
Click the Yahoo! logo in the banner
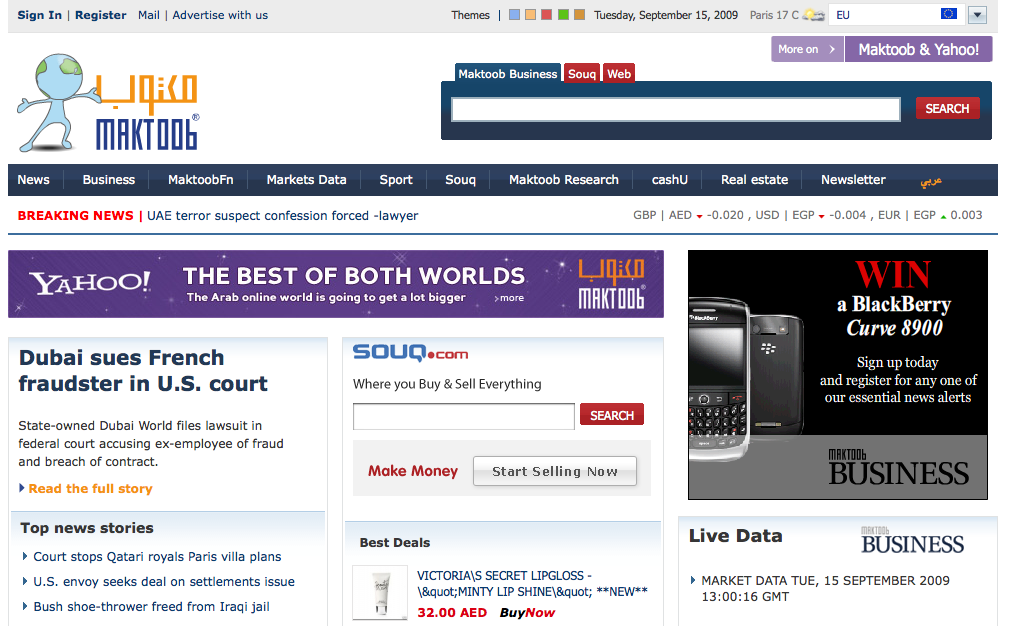90,283
